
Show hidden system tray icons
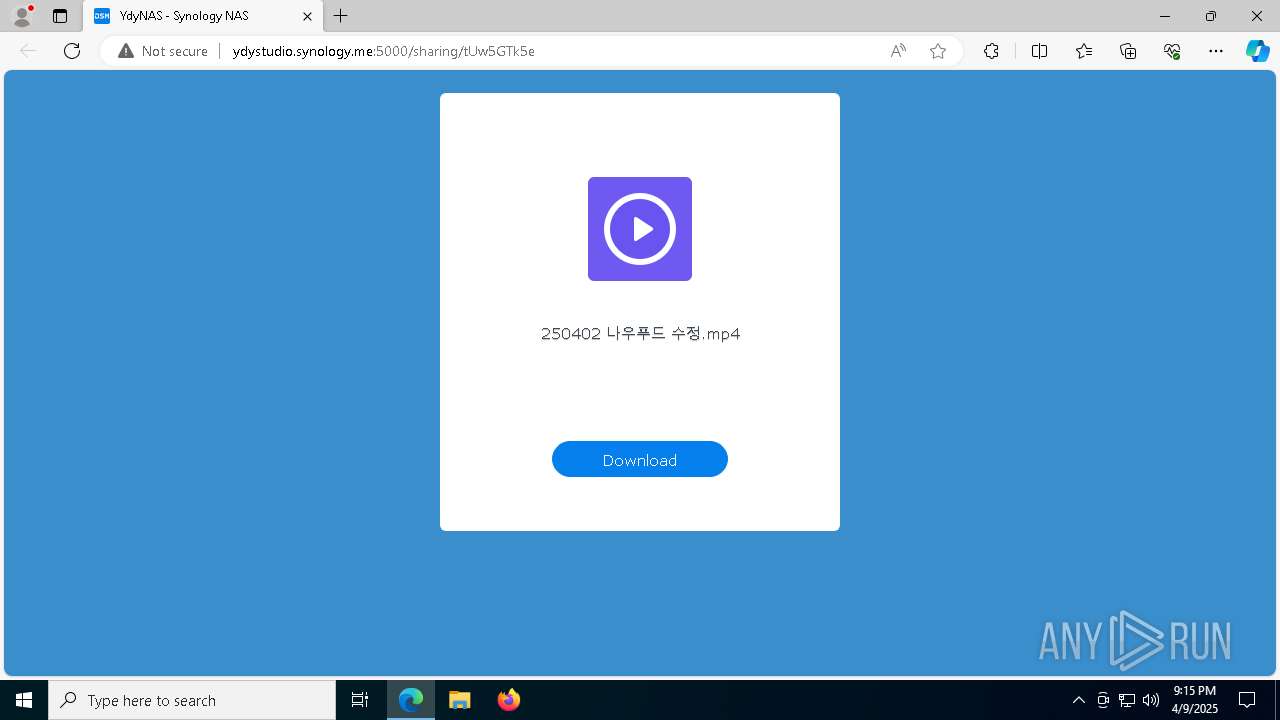1078,700
